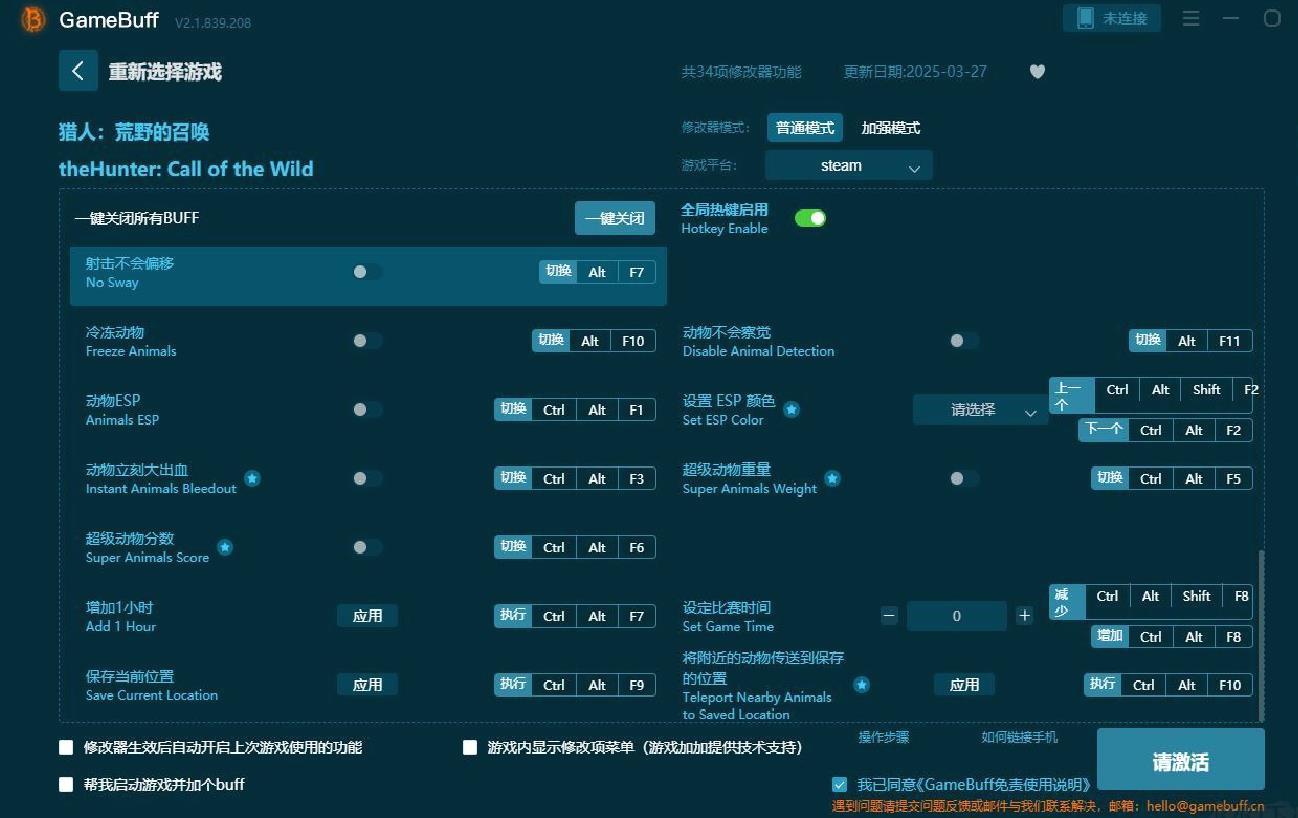
Task: Apply Teleport Nearby Animals to Saved Location
Action: click(x=964, y=685)
